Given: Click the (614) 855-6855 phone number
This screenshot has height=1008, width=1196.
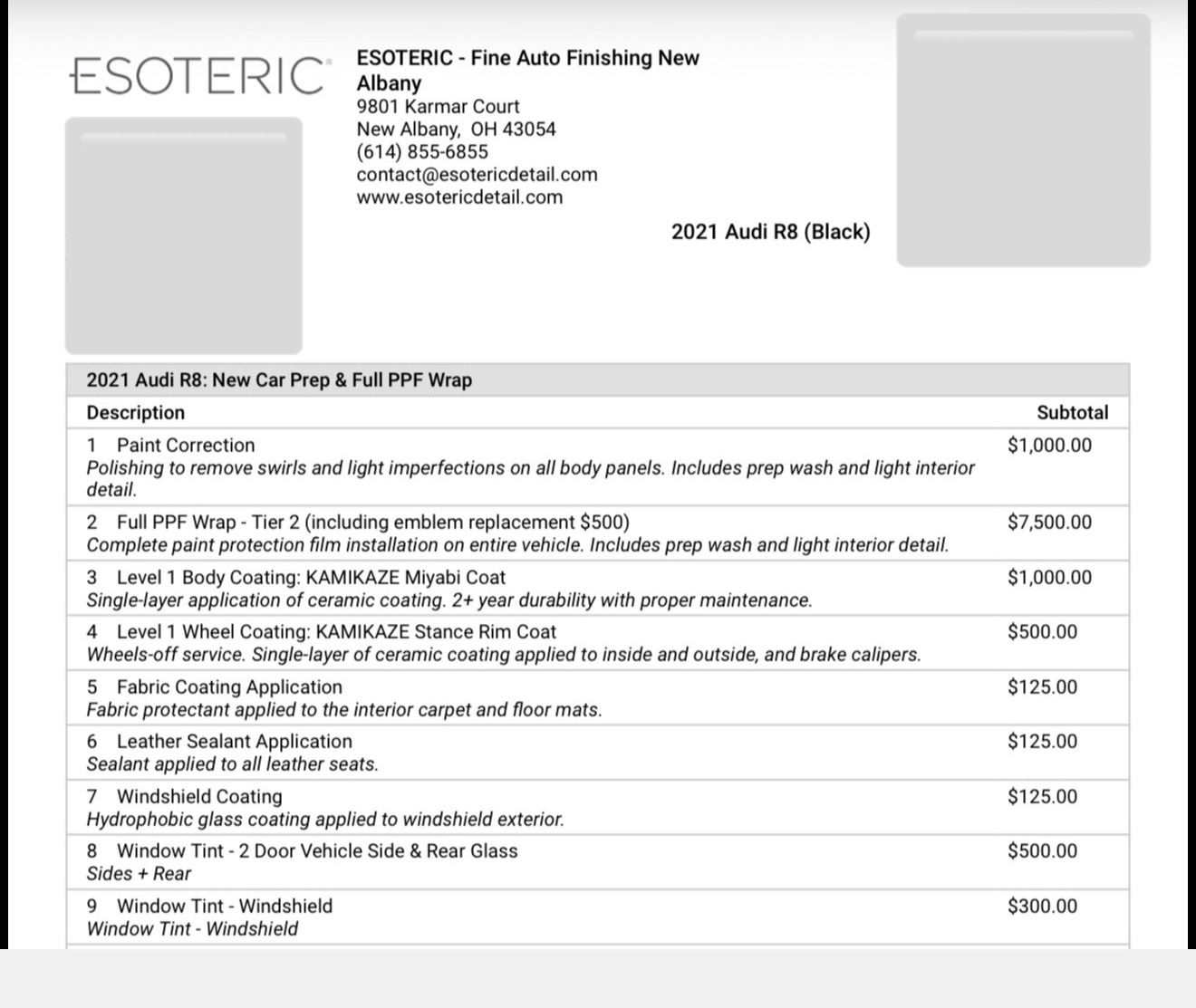Looking at the screenshot, I should 422,152.
